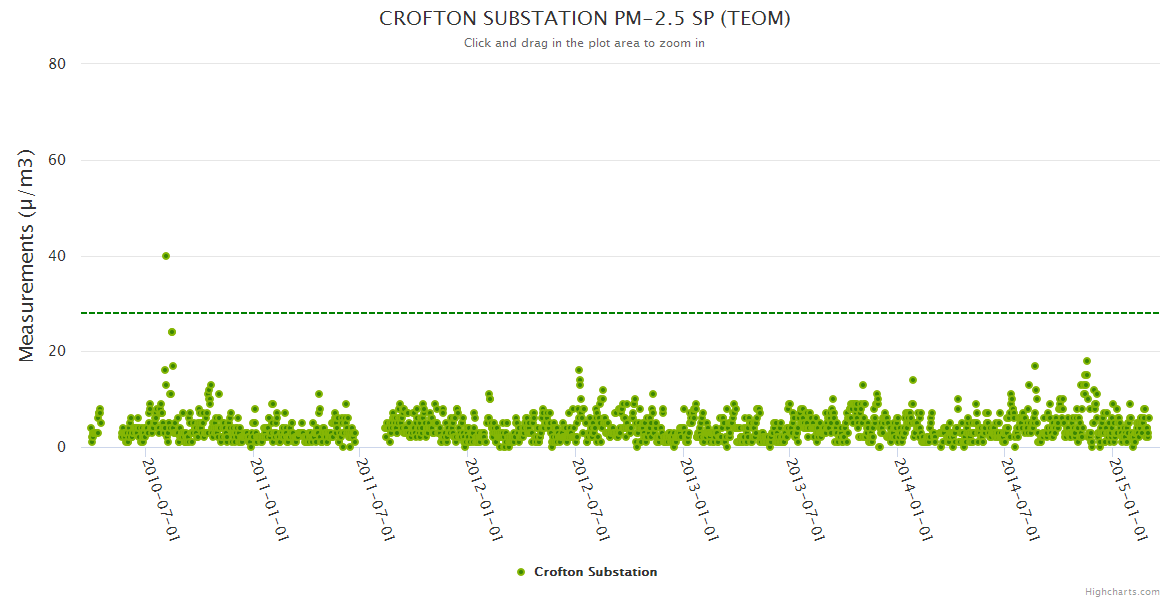Click the chart title CROFTON SUBSTATION PM-2.5
The image size is (1170, 600).
[585, 19]
